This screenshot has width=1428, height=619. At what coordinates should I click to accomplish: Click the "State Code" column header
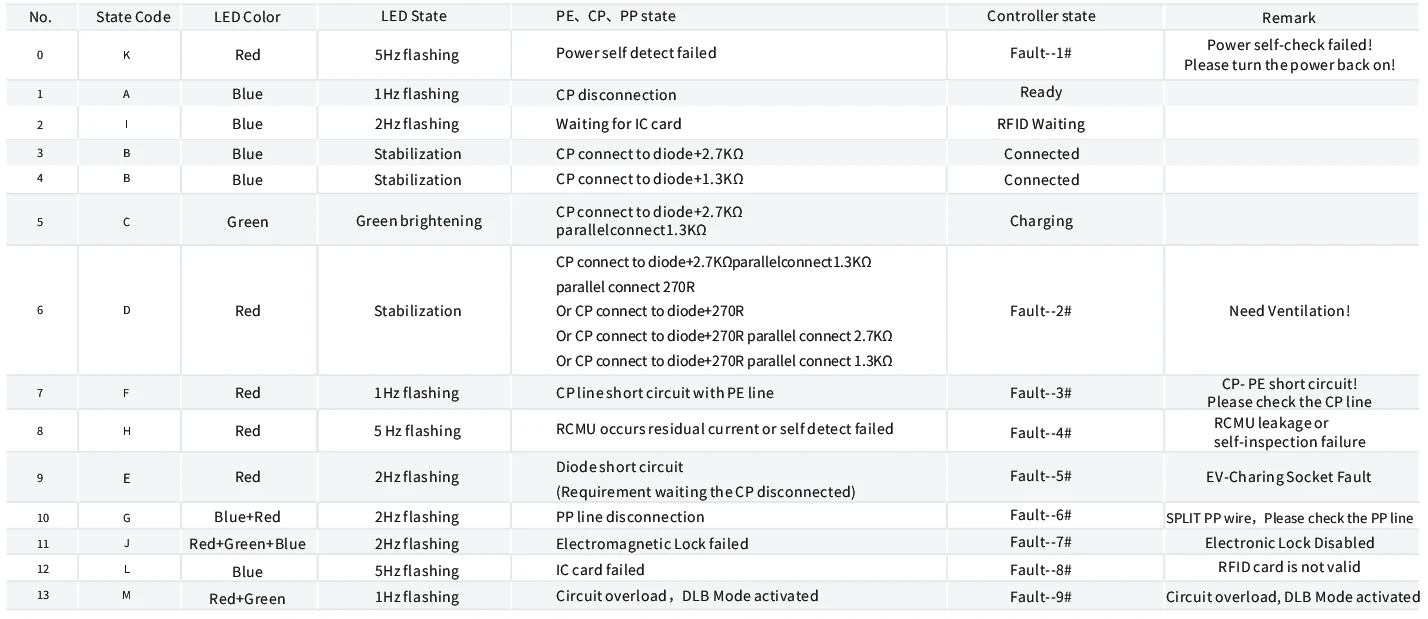pos(133,17)
